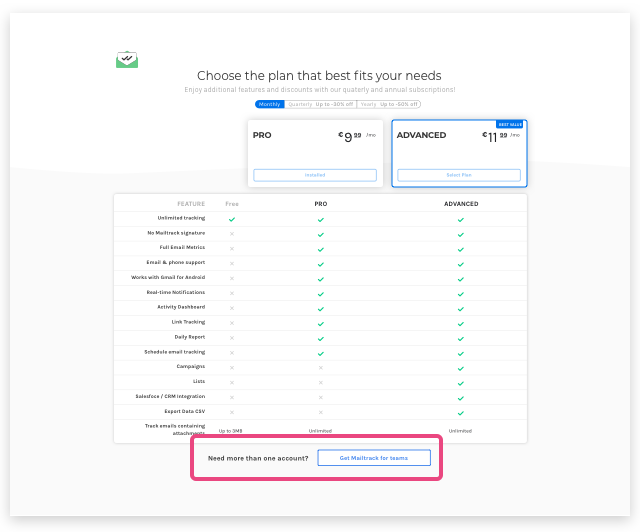Click the PRO cross icon for Lists

pyautogui.click(x=321, y=382)
